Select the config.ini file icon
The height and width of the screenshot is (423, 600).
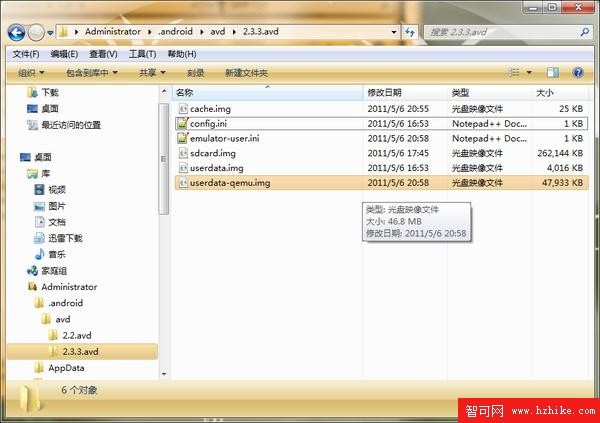click(x=183, y=124)
